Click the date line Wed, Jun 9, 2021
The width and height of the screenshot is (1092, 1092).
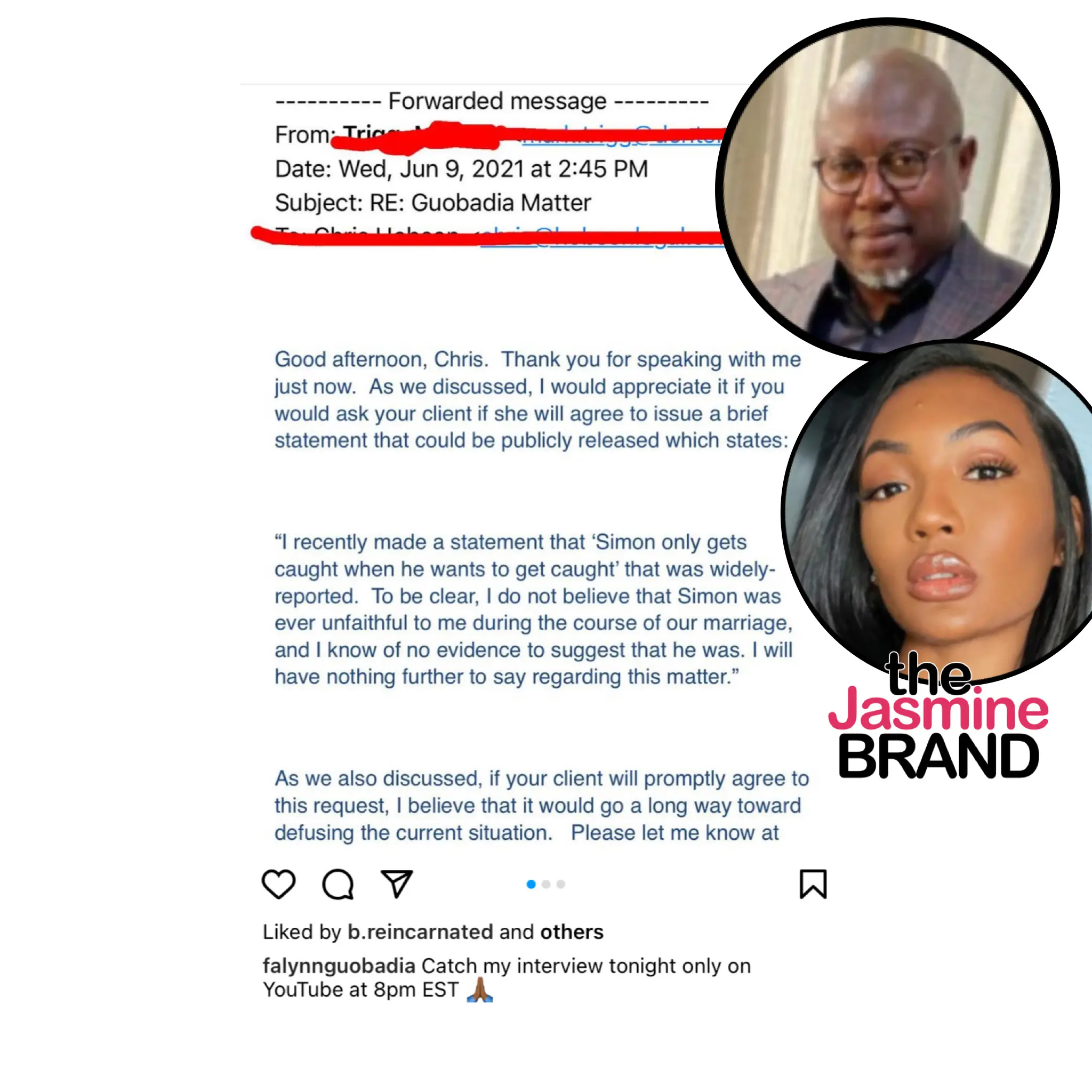[x=461, y=169]
